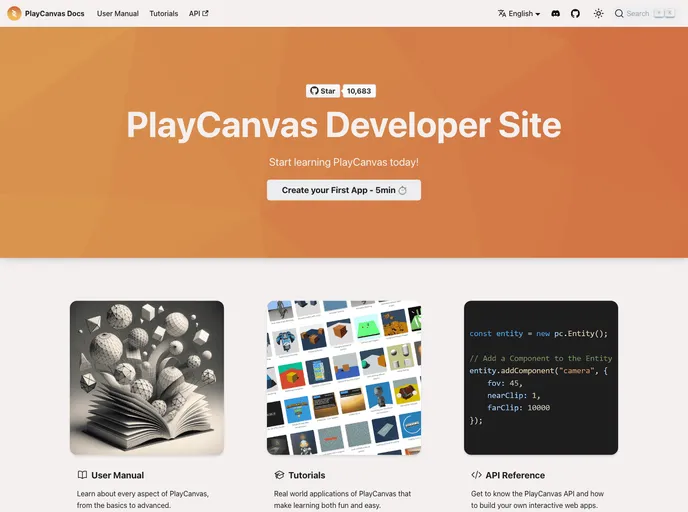This screenshot has height=512, width=688.
Task: Click the external-link icon next to API
Action: tap(205, 13)
